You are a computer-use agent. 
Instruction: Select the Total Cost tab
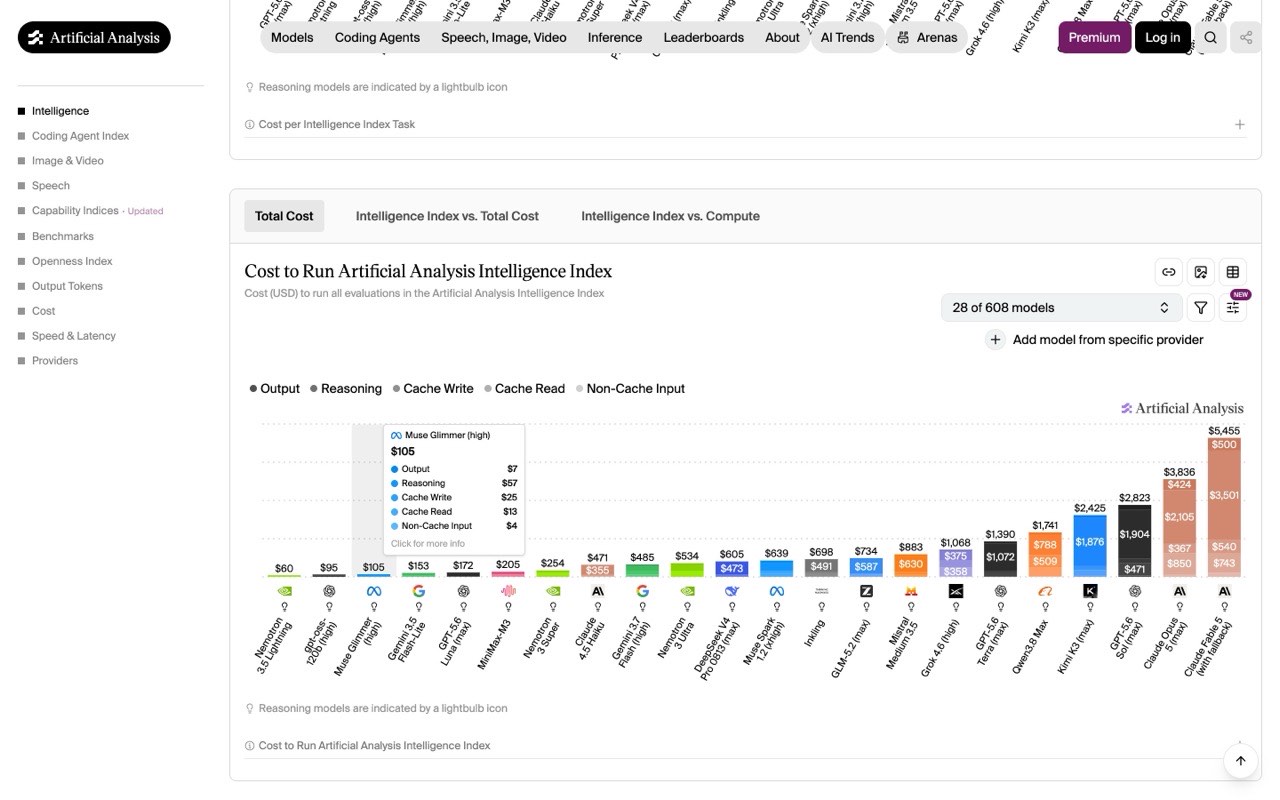click(x=284, y=216)
